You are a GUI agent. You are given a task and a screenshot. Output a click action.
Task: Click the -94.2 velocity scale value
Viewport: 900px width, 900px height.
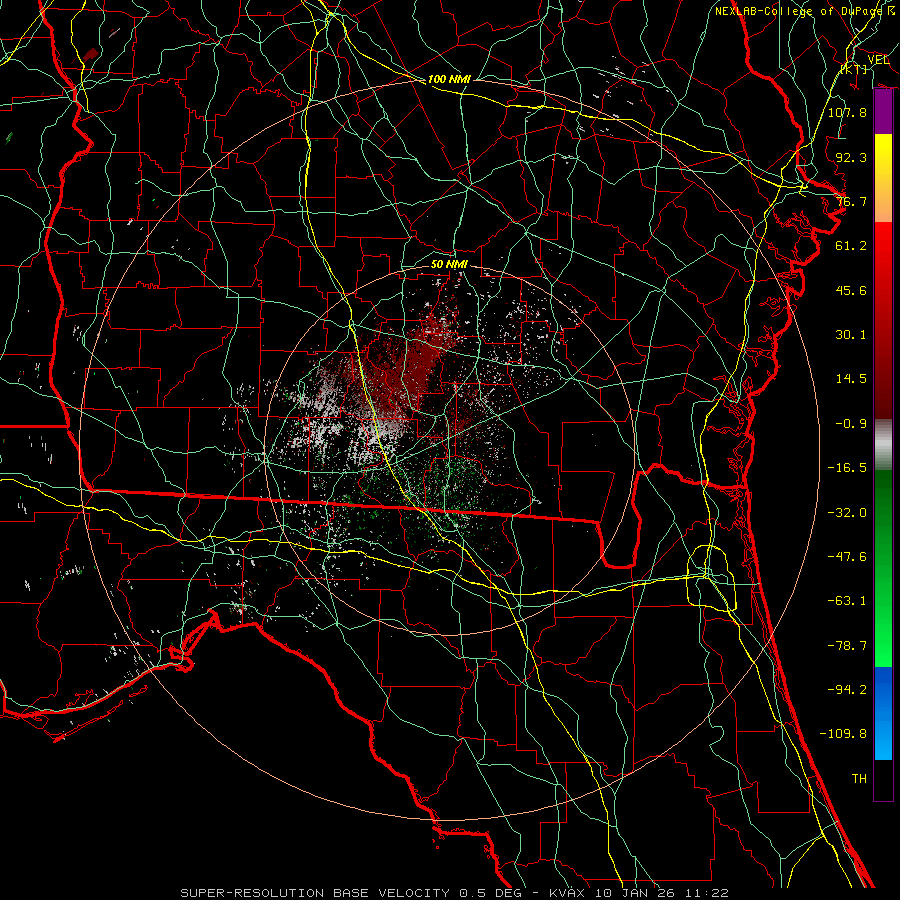(x=847, y=690)
